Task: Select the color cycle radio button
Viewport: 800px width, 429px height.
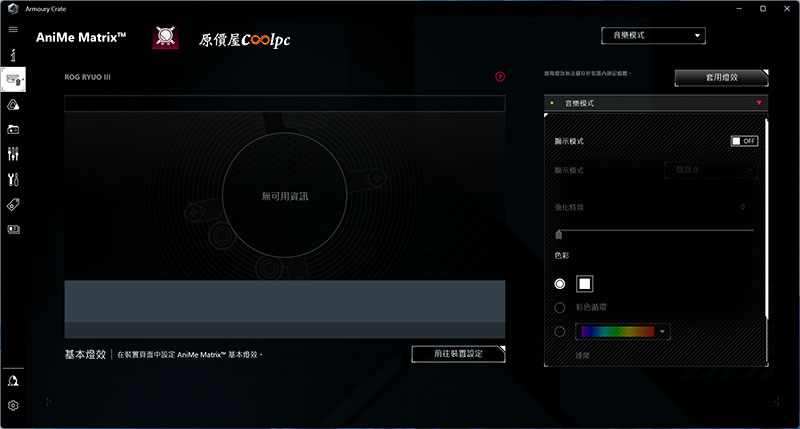Action: [560, 308]
